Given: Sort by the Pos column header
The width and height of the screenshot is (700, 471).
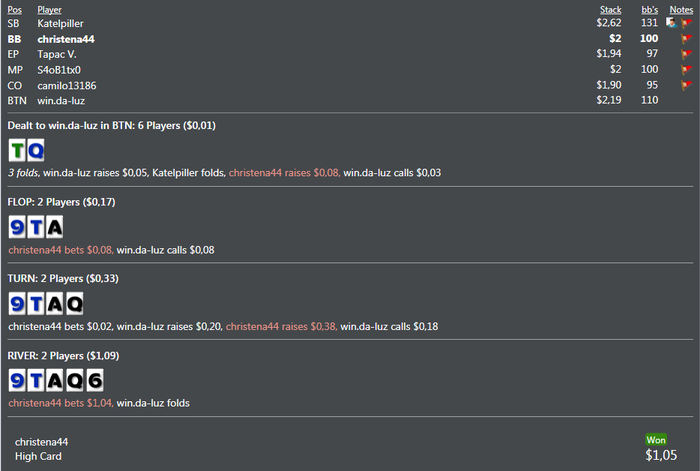Looking at the screenshot, I should (x=14, y=9).
